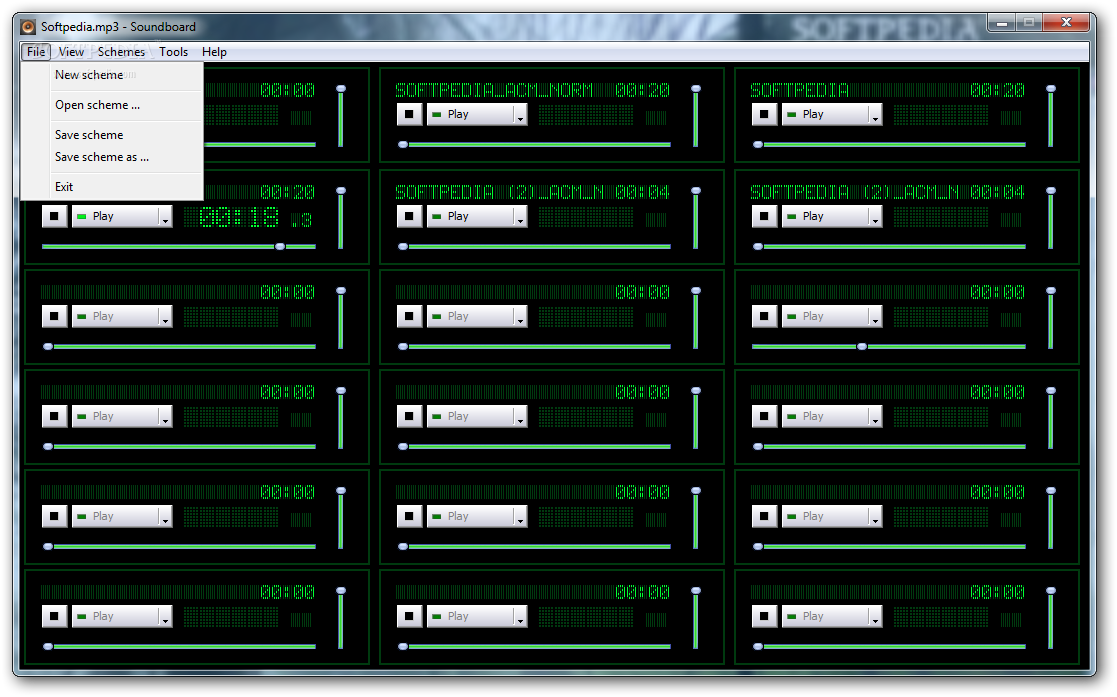Image resolution: width=1117 pixels, height=697 pixels.
Task: Click stop on empty pad with mid-track slider
Action: [764, 316]
